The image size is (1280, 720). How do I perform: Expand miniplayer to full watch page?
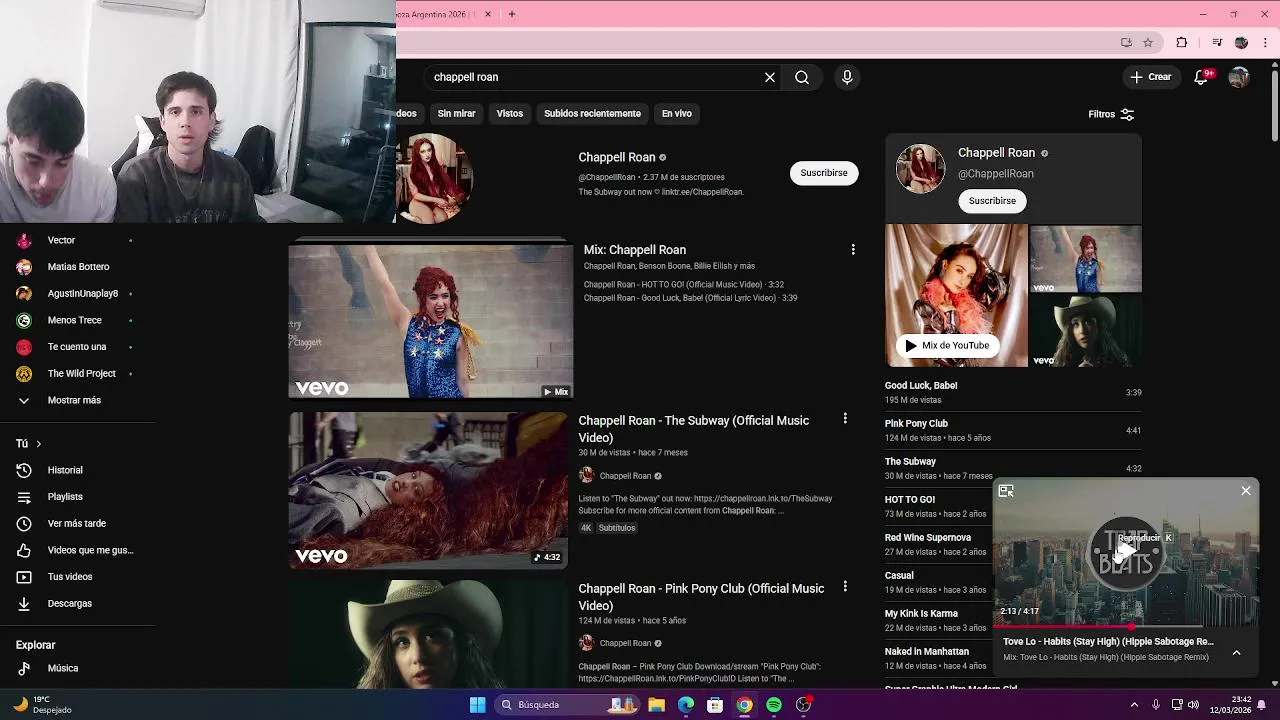click(x=1006, y=491)
